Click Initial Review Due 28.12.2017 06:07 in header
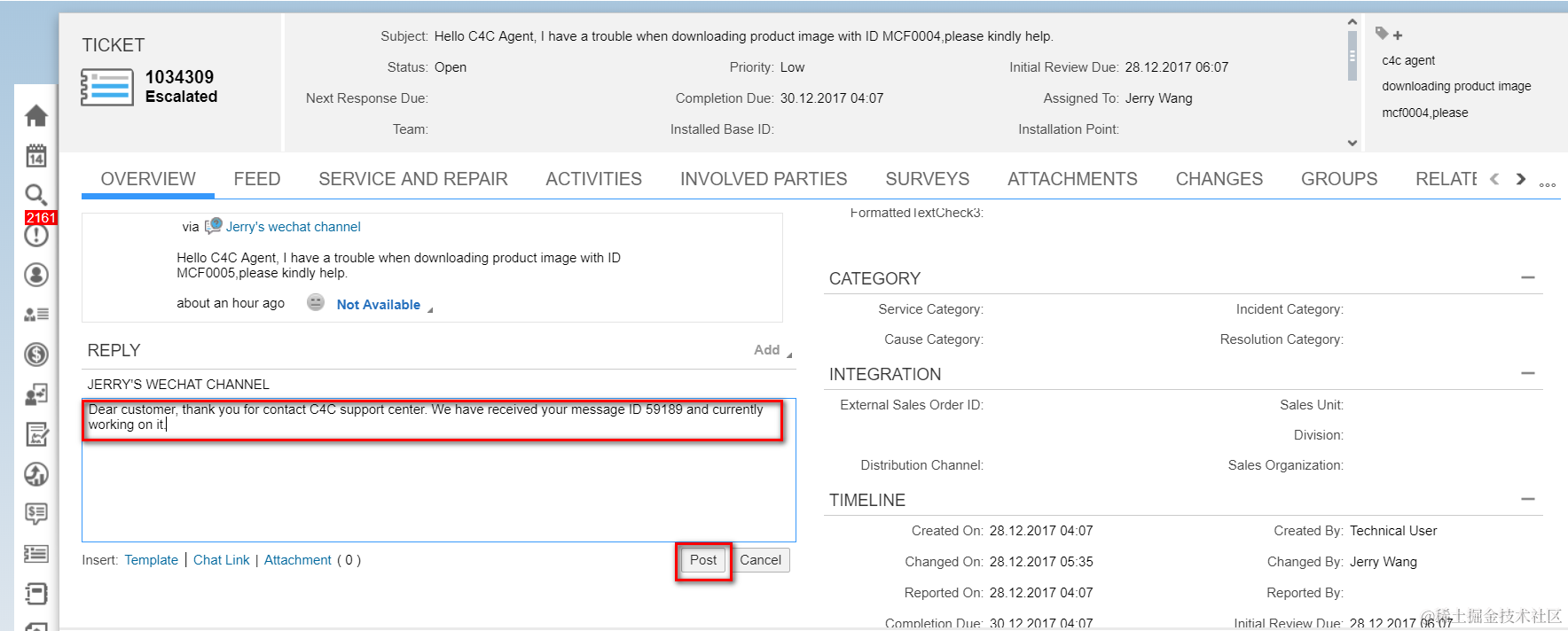1568x631 pixels. 1176,67
